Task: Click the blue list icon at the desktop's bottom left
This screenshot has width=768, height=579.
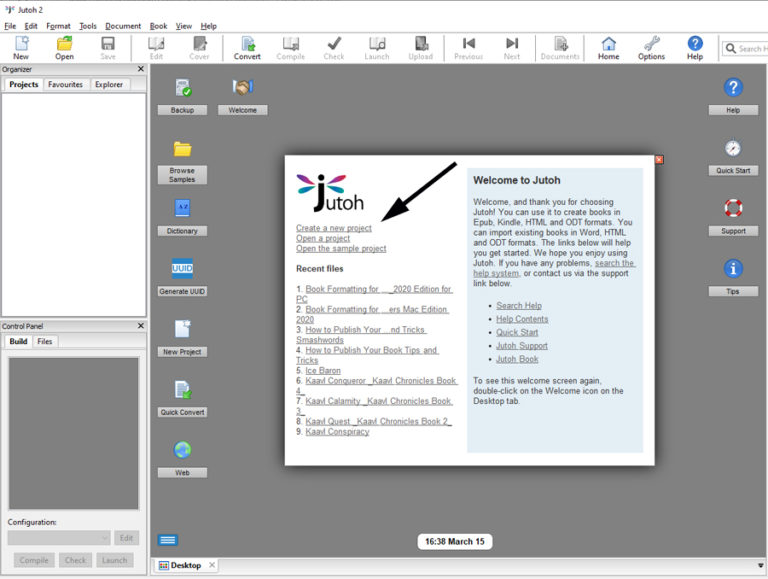Action: point(168,540)
